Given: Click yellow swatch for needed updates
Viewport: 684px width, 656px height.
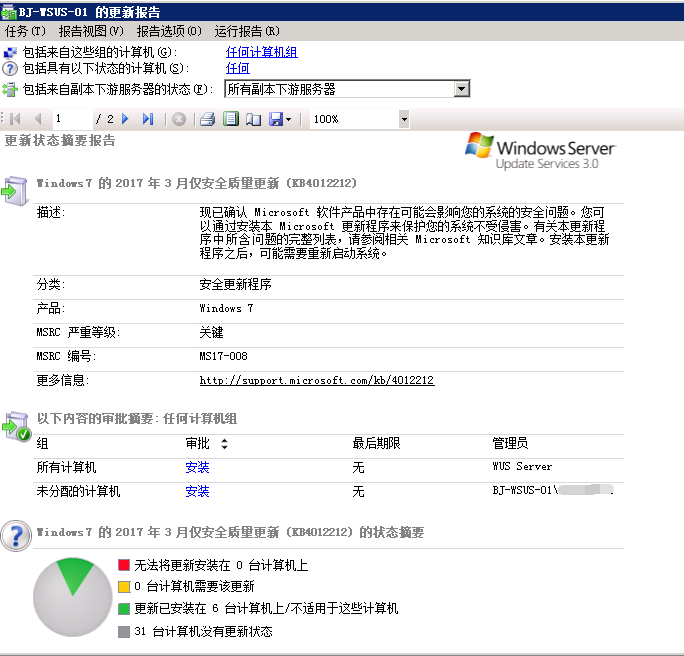Looking at the screenshot, I should tap(124, 587).
